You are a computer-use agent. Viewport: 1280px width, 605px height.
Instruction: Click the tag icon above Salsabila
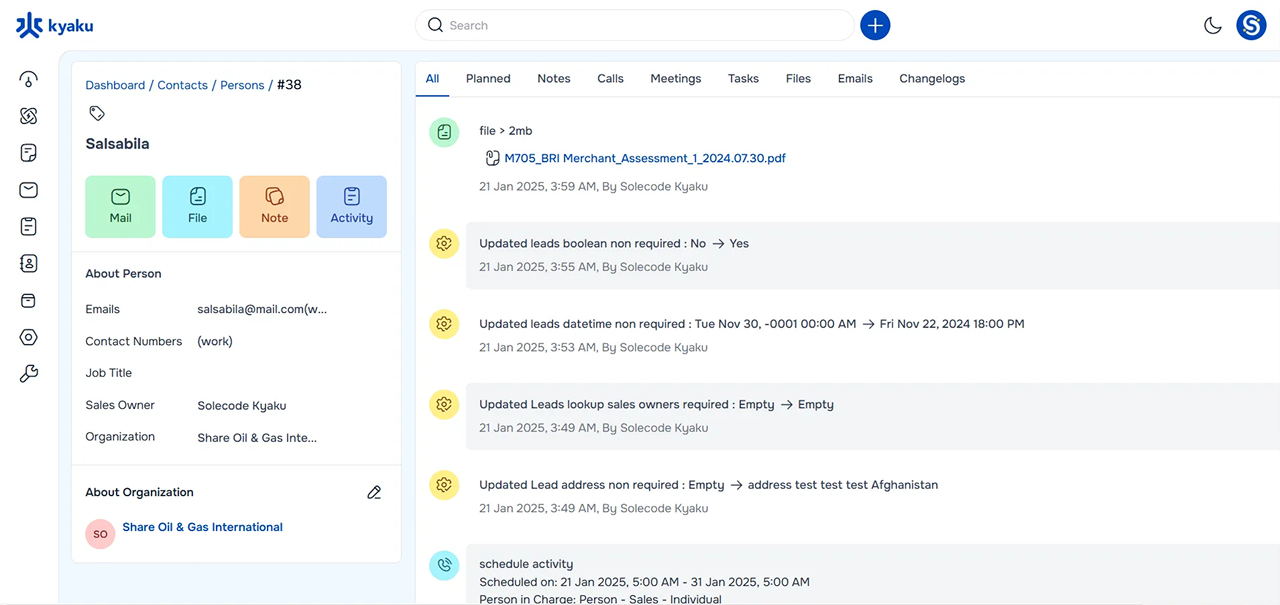click(96, 113)
